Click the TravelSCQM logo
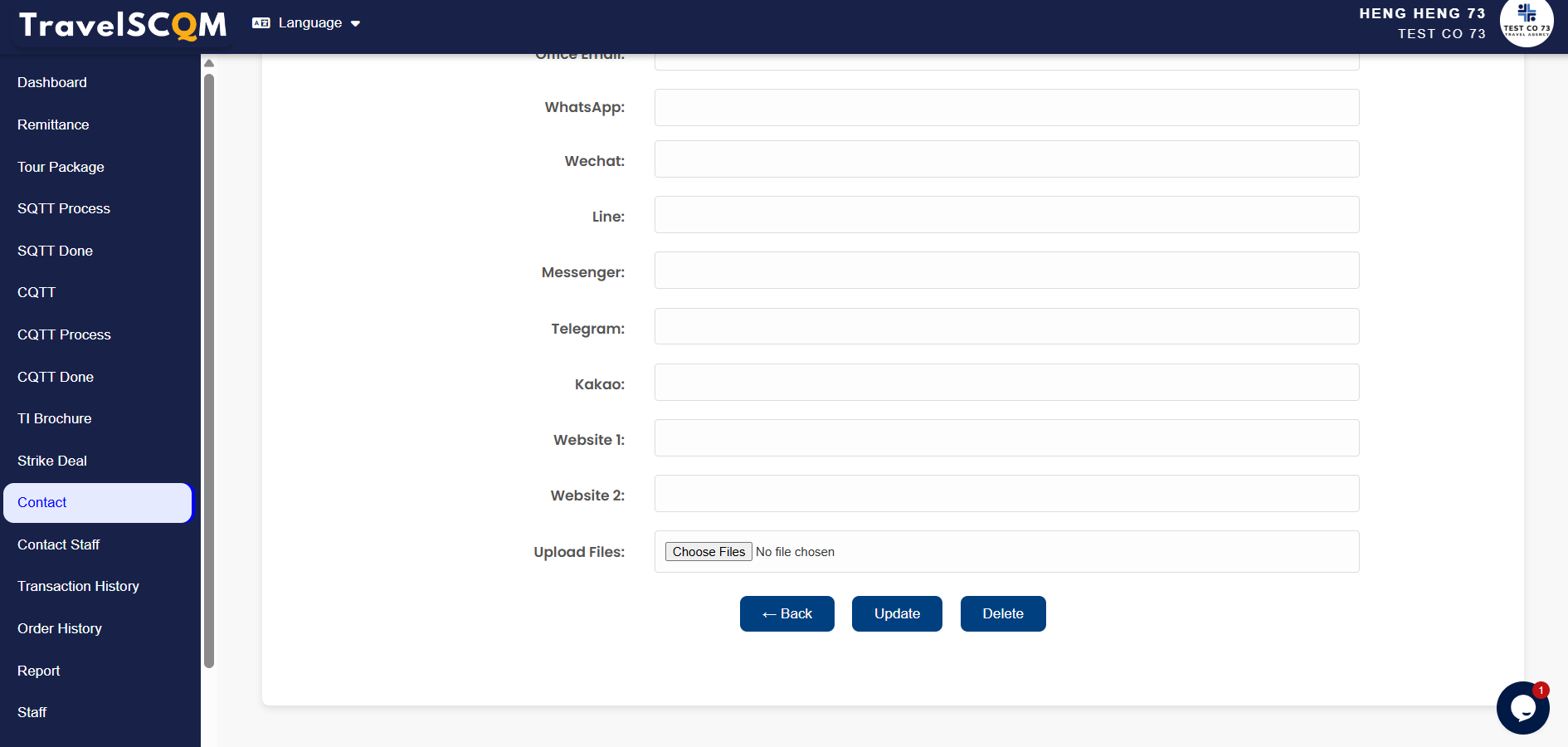Screen dimensions: 1568x747 [x=123, y=25]
